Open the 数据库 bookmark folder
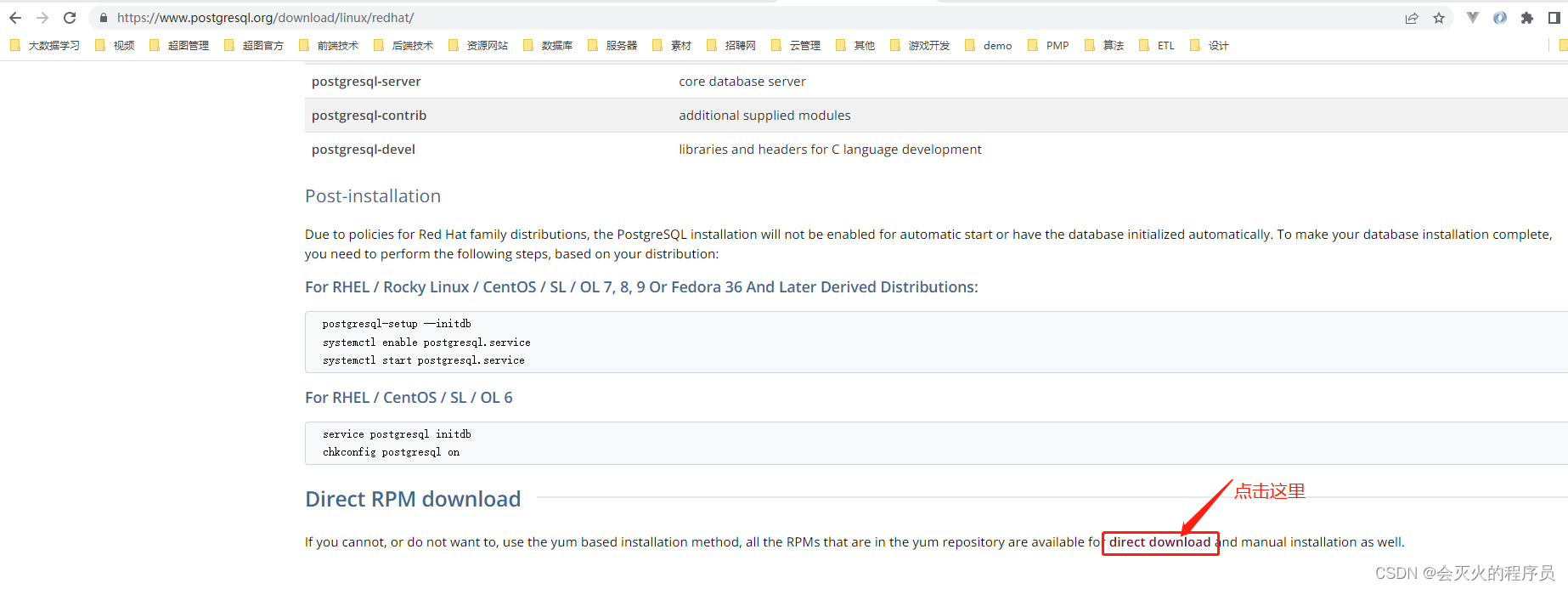The height and width of the screenshot is (589, 1568). click(x=548, y=46)
